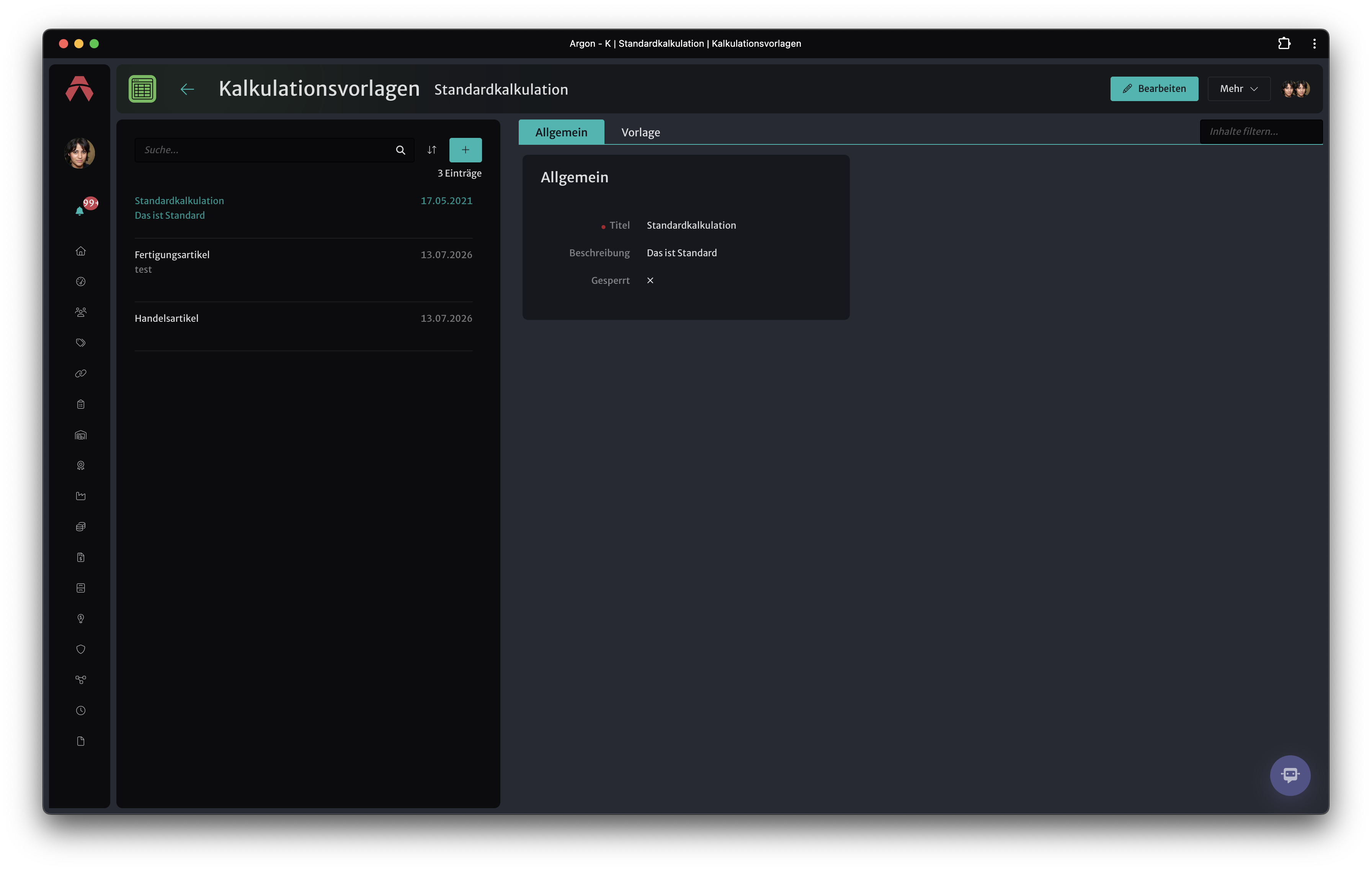
Task: Toggle the list sort order arrows
Action: (x=432, y=150)
